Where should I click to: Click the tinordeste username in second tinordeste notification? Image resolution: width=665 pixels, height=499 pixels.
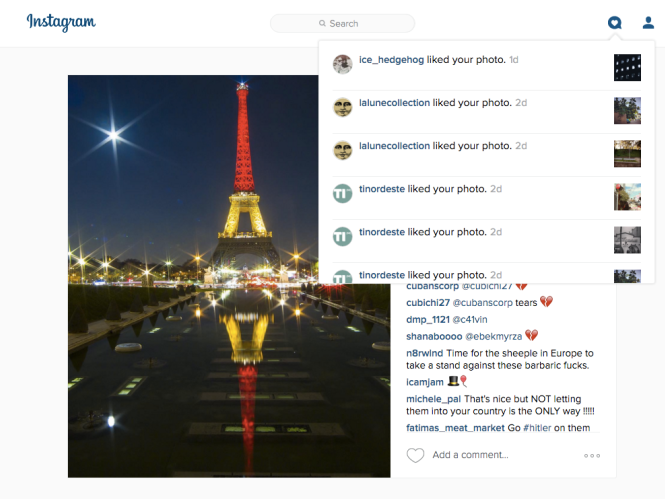click(x=382, y=232)
